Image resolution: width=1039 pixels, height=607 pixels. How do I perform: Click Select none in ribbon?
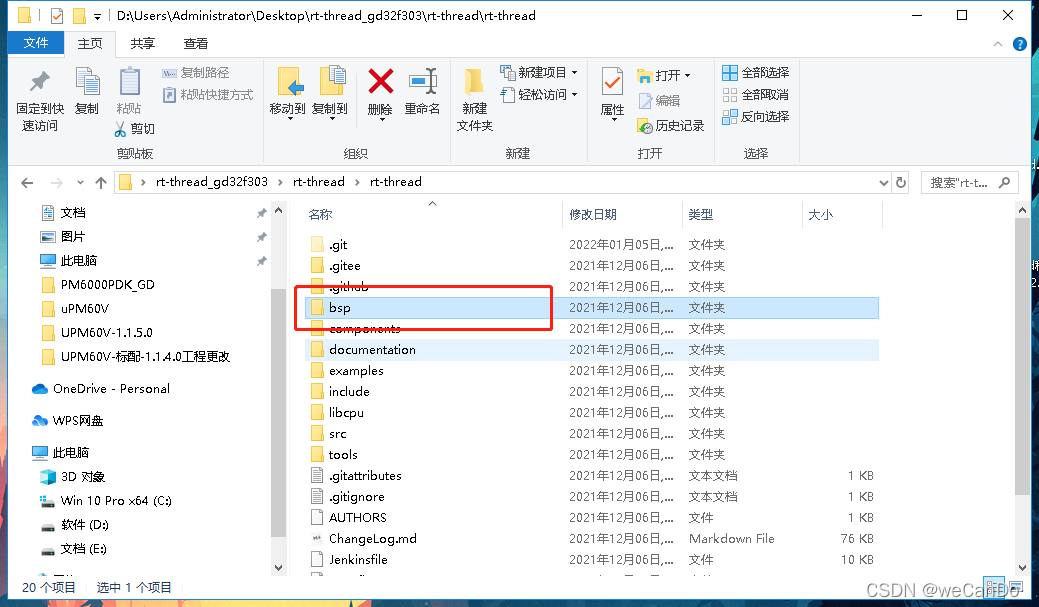(755, 95)
